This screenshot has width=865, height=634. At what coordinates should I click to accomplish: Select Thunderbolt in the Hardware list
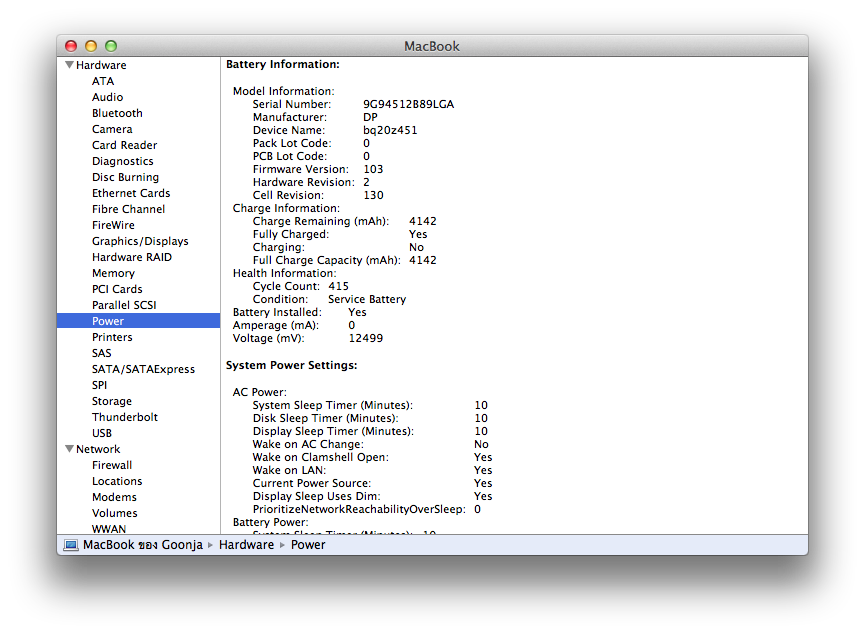[124, 416]
